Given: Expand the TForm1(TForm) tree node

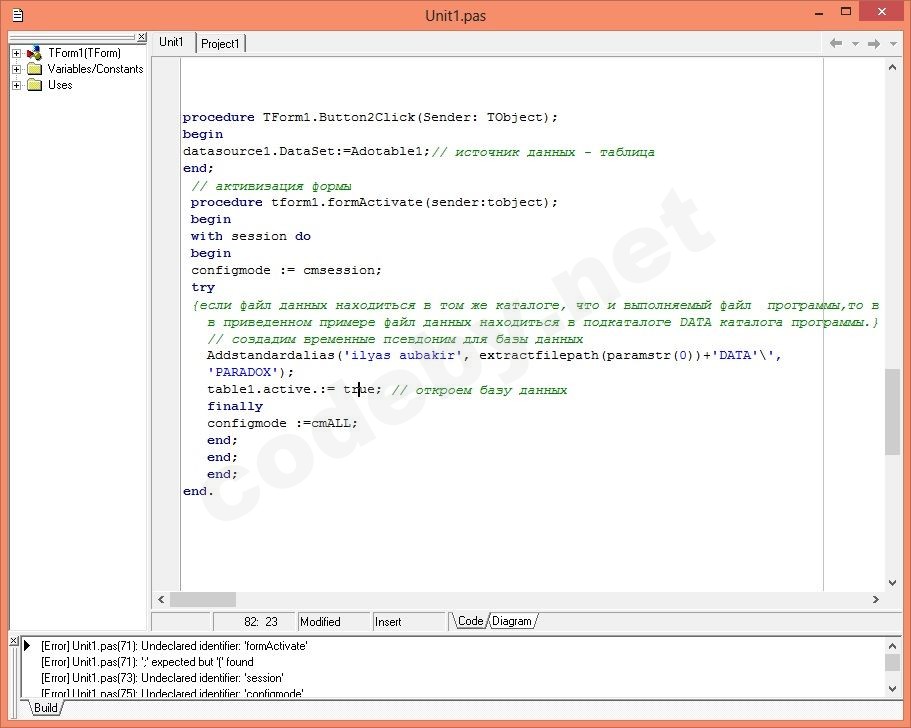Looking at the screenshot, I should point(17,53).
